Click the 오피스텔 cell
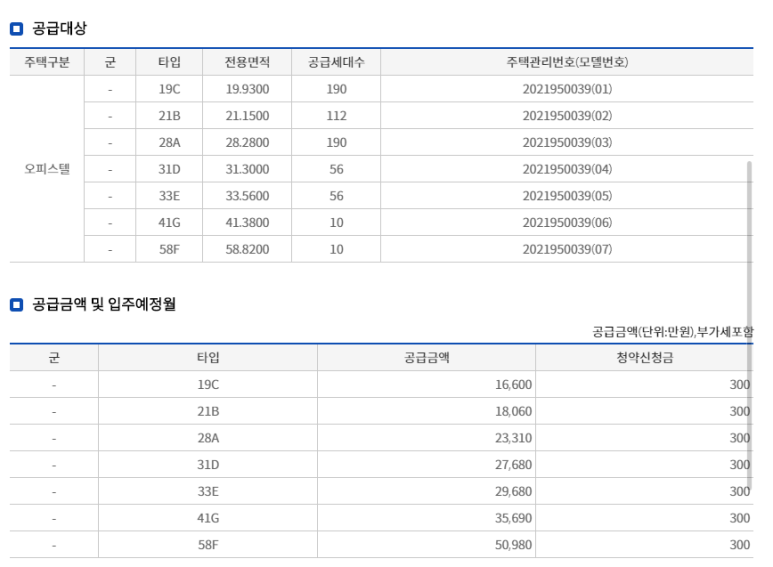 coord(47,169)
